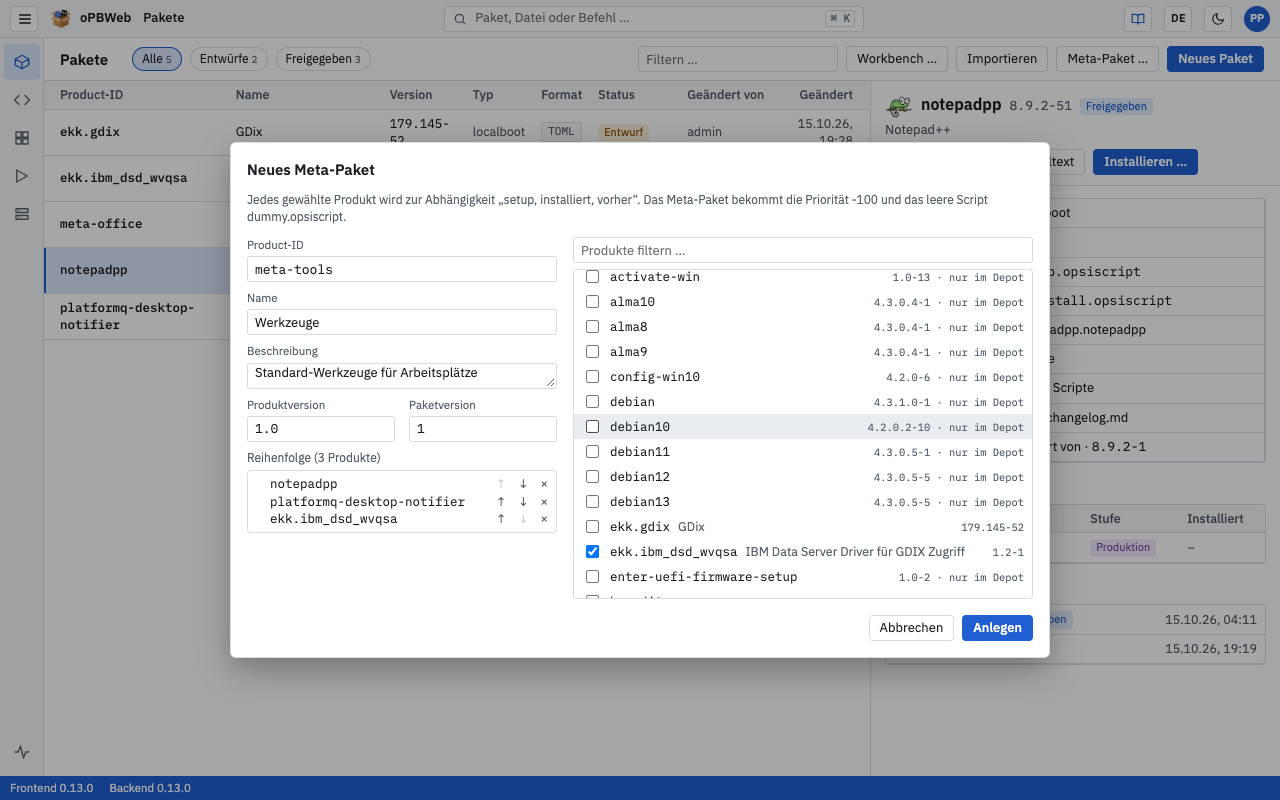The height and width of the screenshot is (800, 1280).
Task: Enable the config-win10 checkbox
Action: tap(592, 377)
